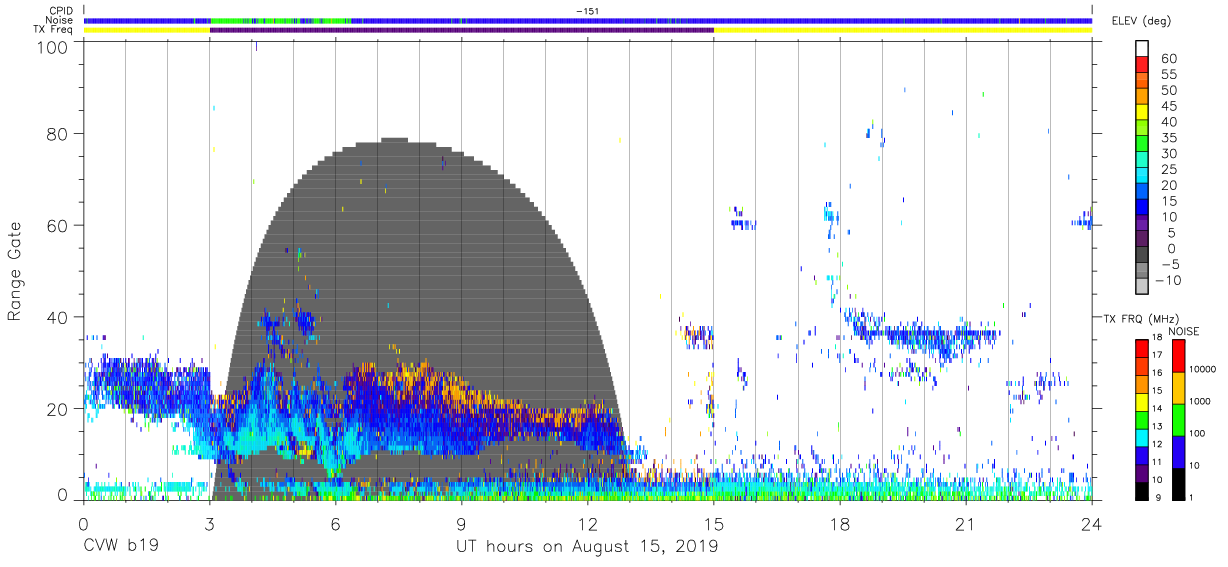
Task: Select yellow 14-15 TX FRQ swatch
Action: pos(1141,401)
